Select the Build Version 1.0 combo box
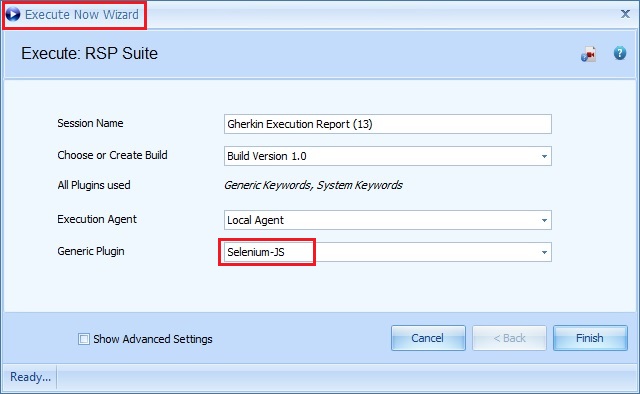 [x=388, y=156]
